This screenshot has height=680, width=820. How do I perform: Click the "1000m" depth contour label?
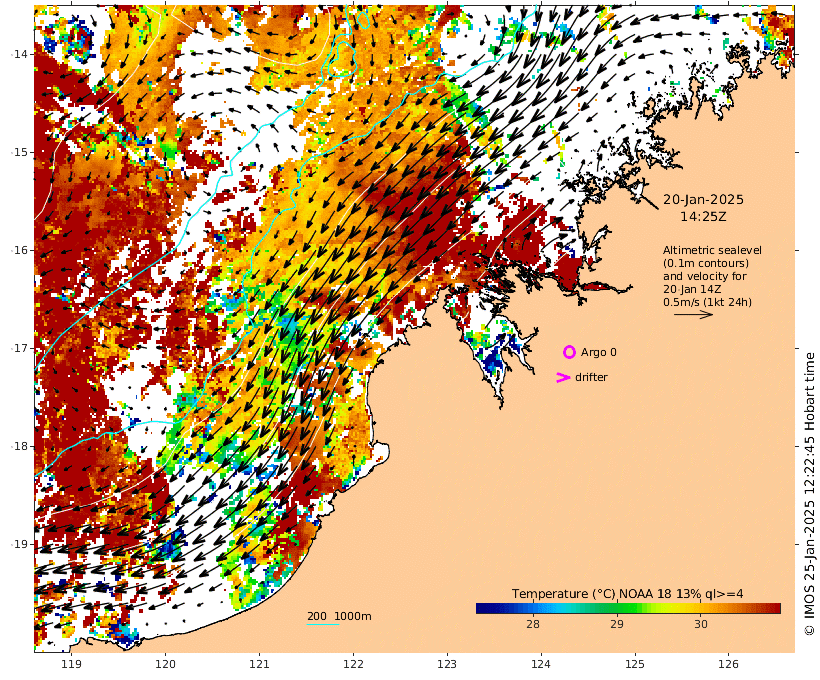(x=353, y=616)
